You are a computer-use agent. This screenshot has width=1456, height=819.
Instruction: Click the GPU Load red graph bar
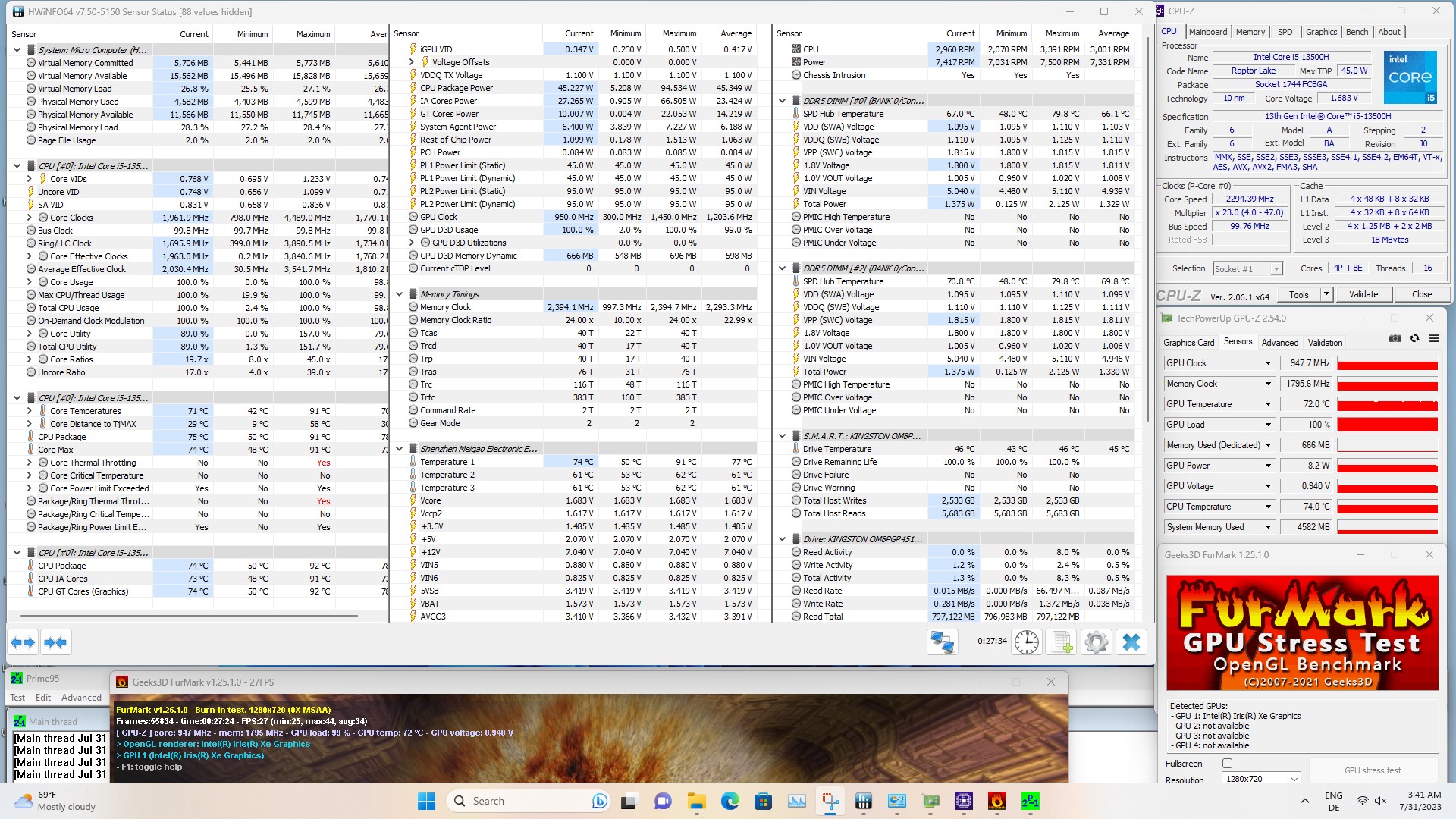click(x=1387, y=425)
